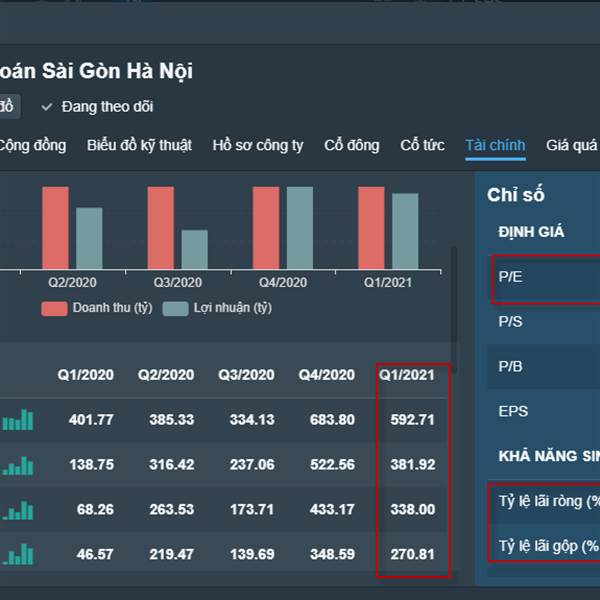Click the 173.71 table value
The height and width of the screenshot is (600, 600).
point(252,510)
